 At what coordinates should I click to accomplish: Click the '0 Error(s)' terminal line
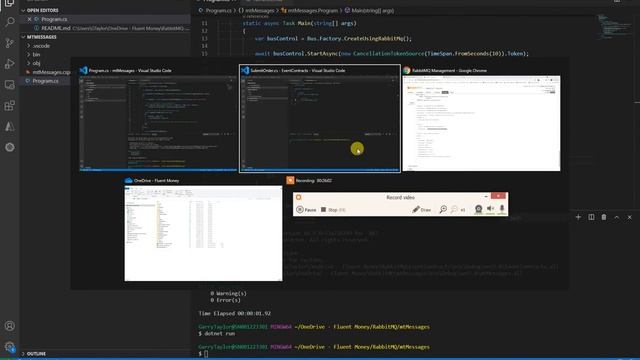pyautogui.click(x=225, y=300)
